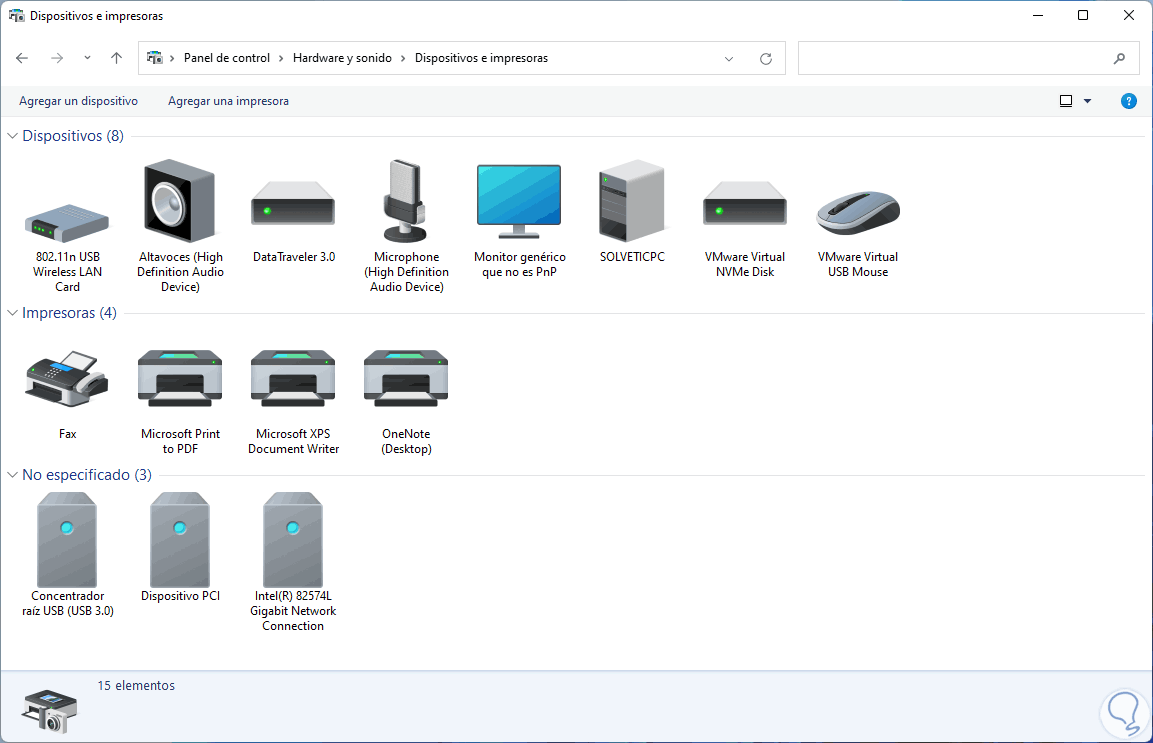Expand the chevron before Panel de control

172,58
